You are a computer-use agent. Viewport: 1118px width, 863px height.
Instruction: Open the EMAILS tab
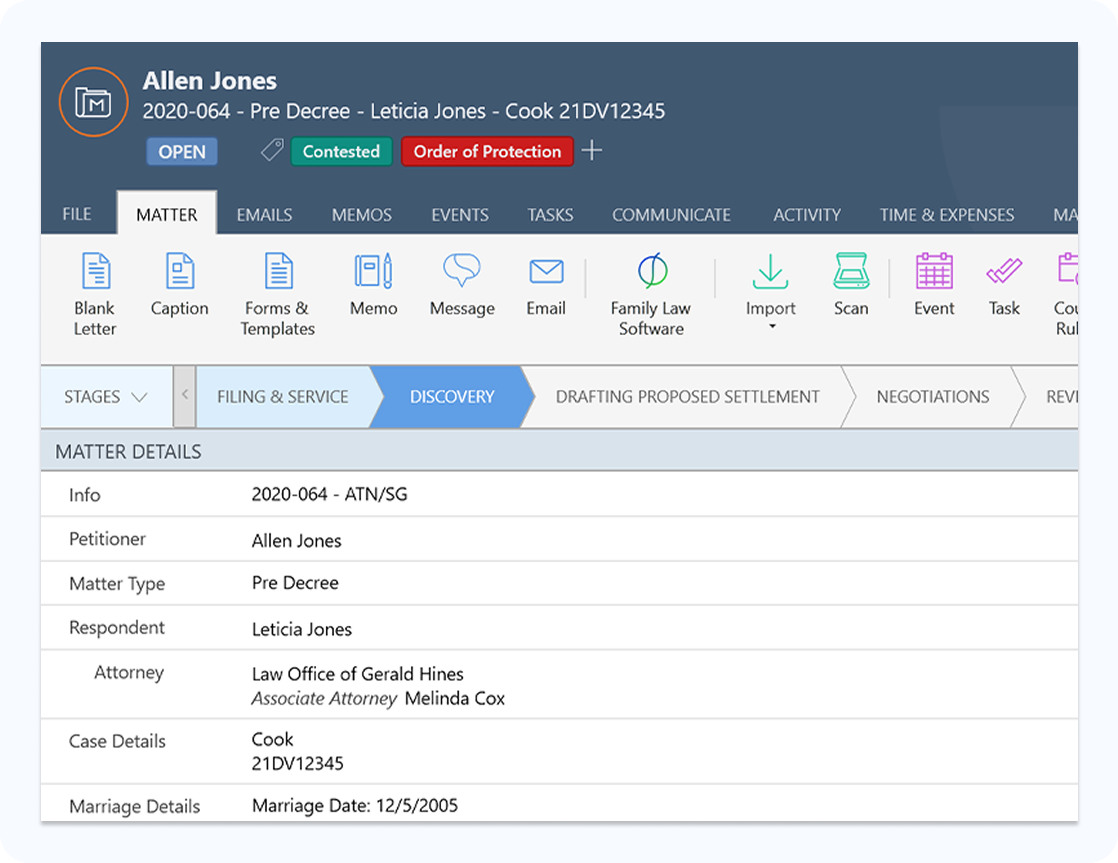[x=265, y=215]
